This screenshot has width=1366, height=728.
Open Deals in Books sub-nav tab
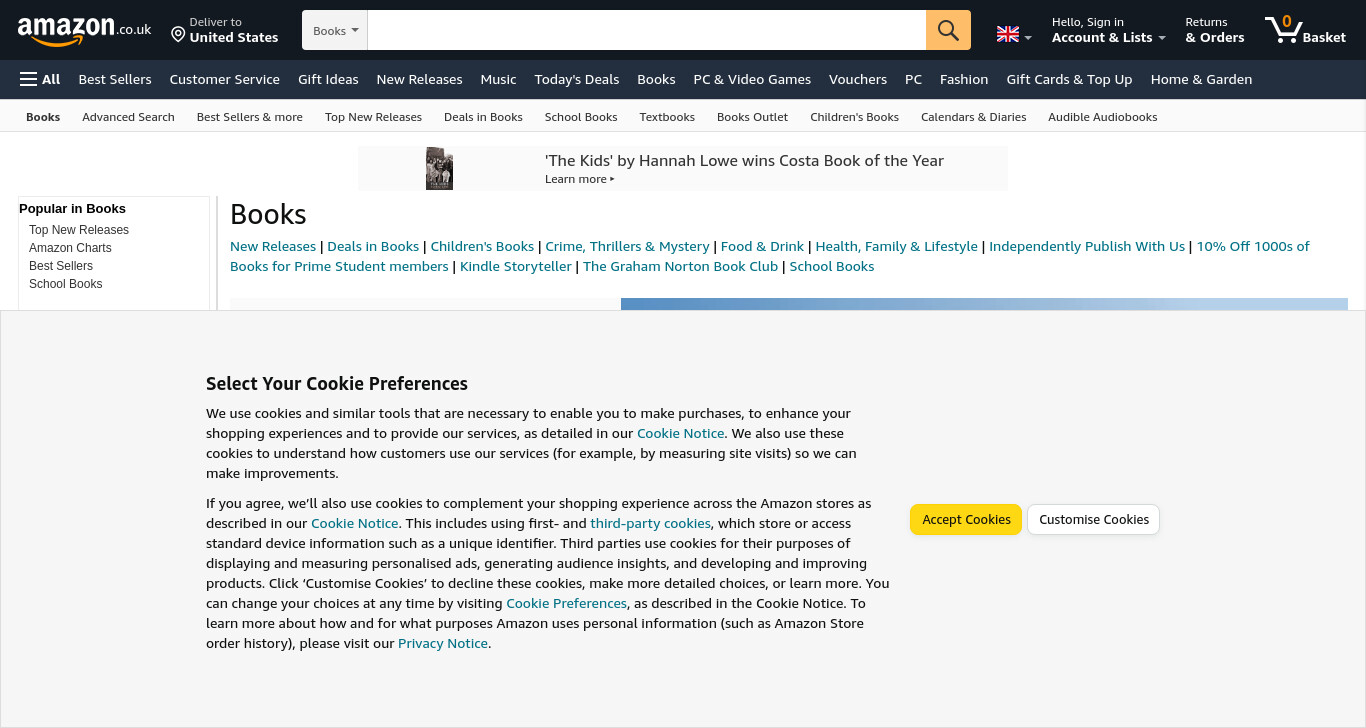click(483, 117)
